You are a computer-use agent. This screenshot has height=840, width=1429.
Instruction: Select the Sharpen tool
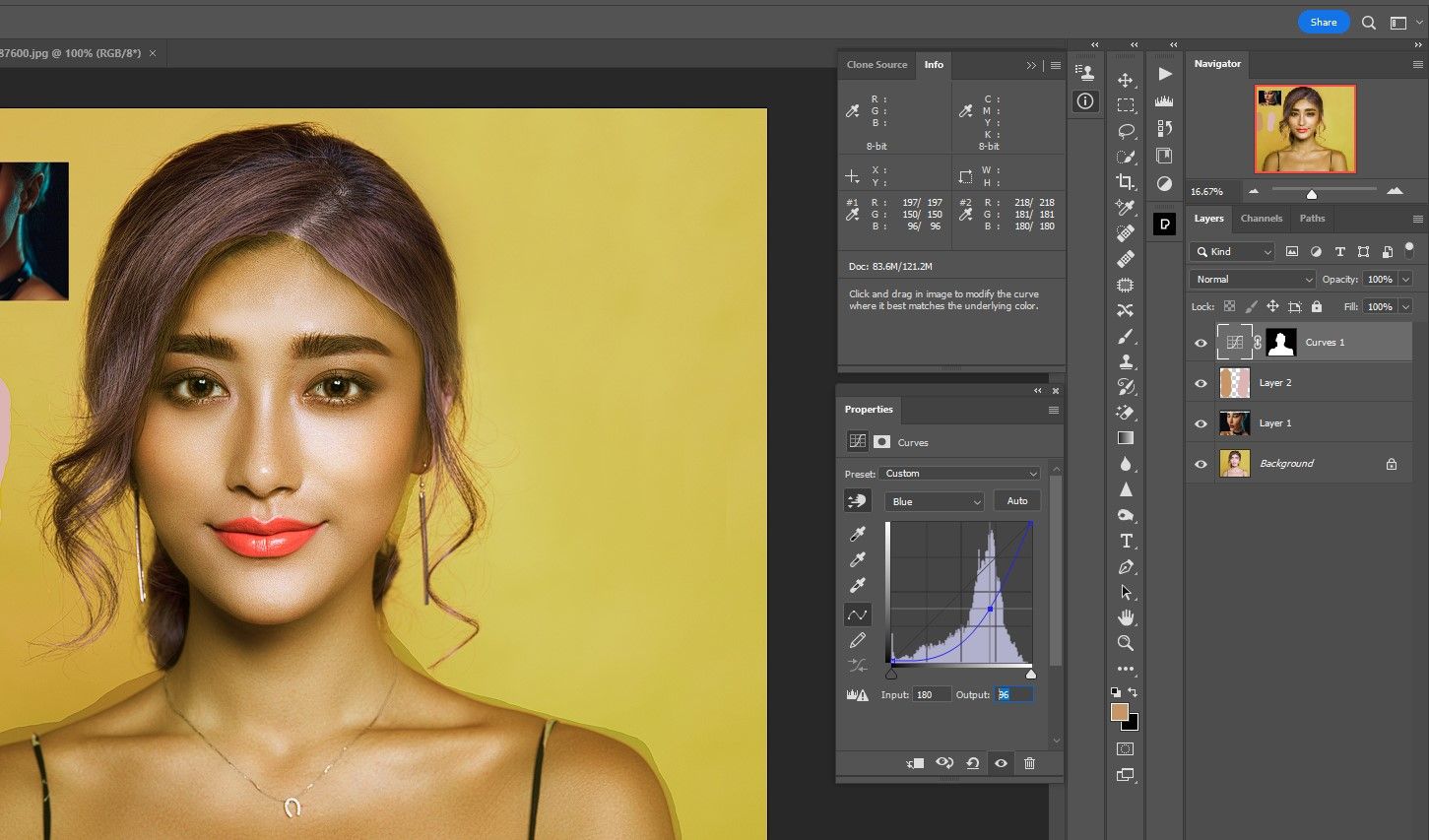[x=1126, y=489]
